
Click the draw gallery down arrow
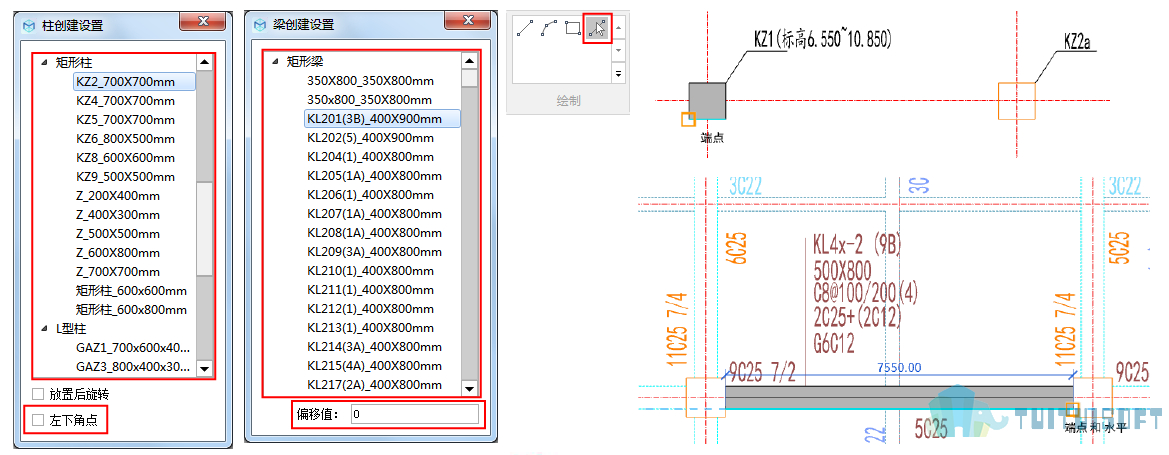(x=618, y=51)
